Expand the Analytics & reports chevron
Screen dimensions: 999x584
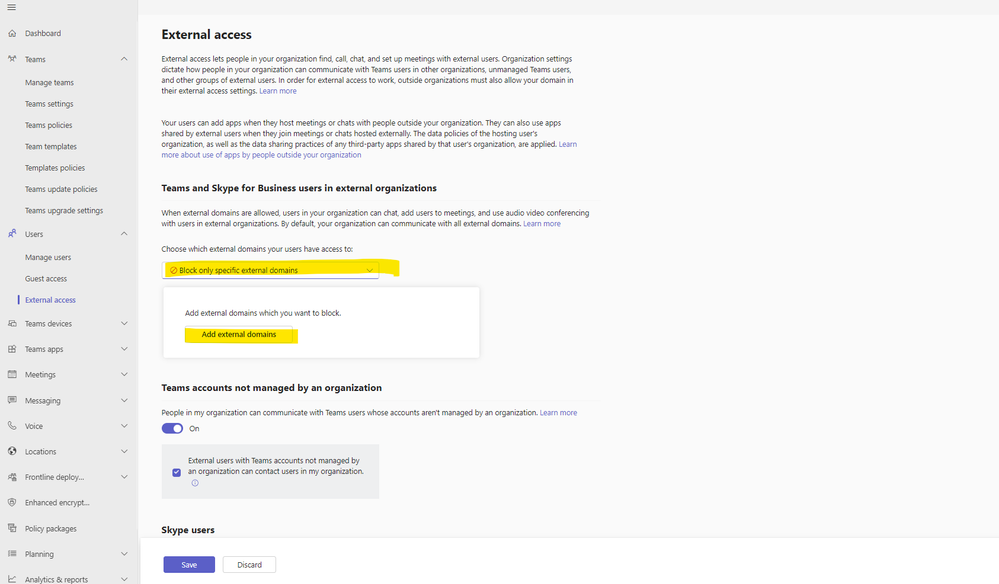click(124, 579)
